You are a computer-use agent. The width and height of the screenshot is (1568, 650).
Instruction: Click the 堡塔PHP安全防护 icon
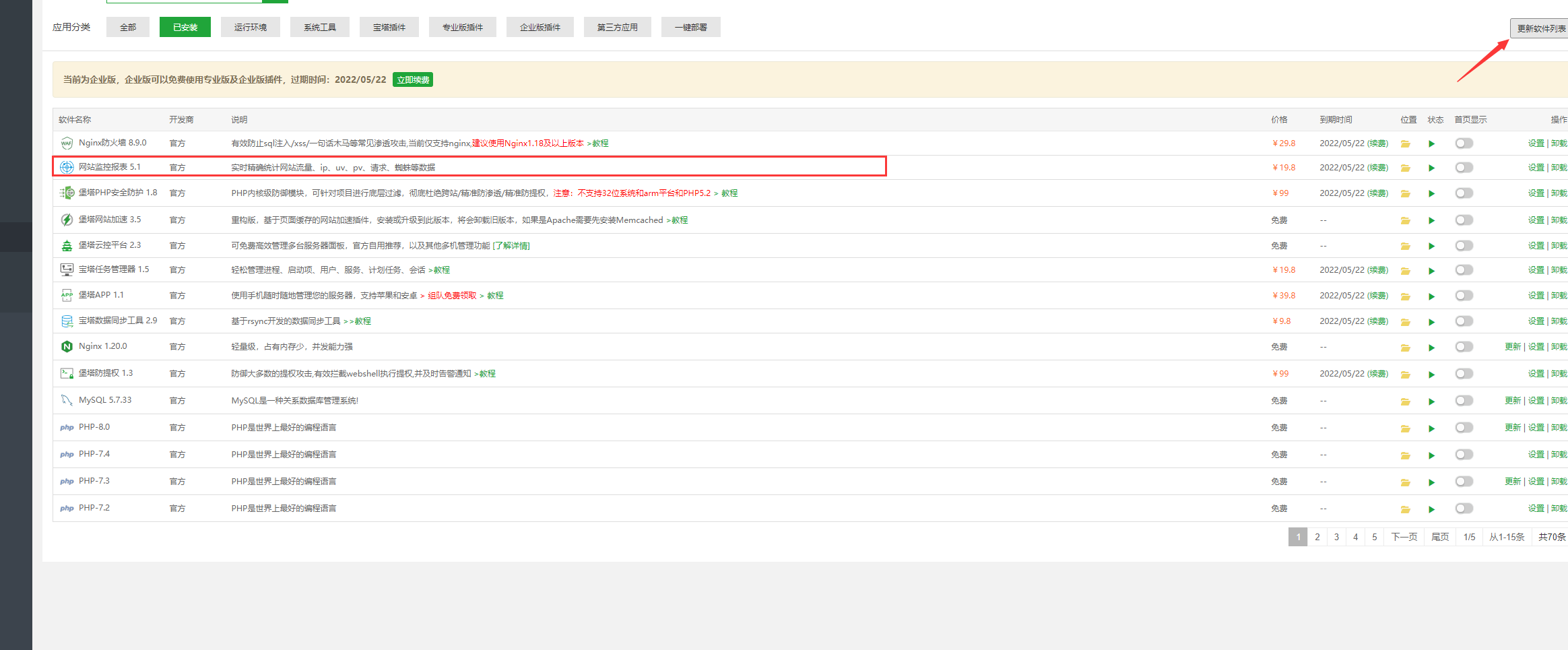[x=67, y=193]
